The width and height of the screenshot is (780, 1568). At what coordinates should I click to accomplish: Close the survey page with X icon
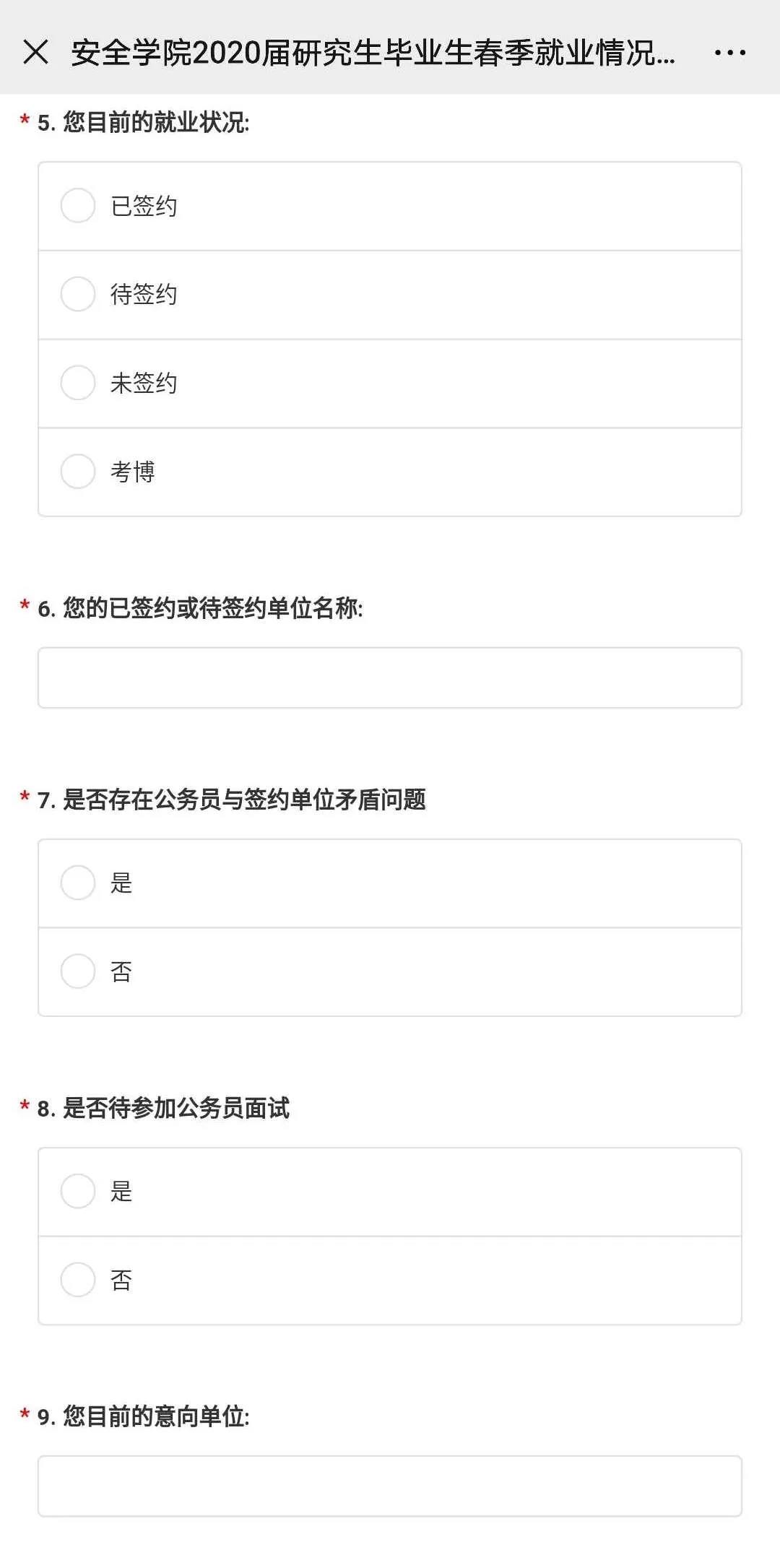click(36, 52)
